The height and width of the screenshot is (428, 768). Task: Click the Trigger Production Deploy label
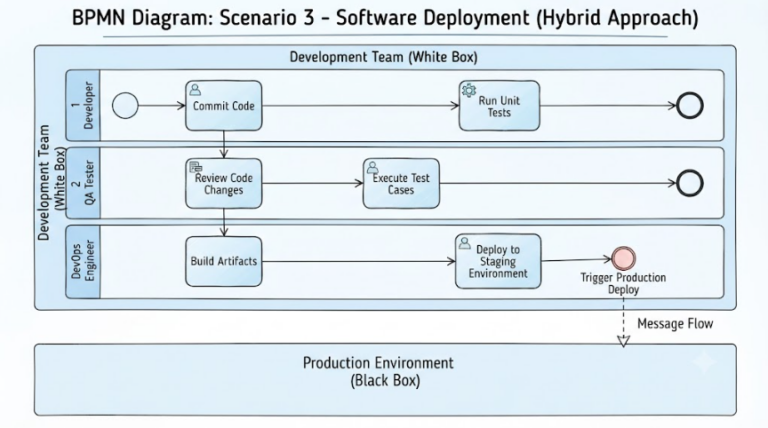point(623,283)
